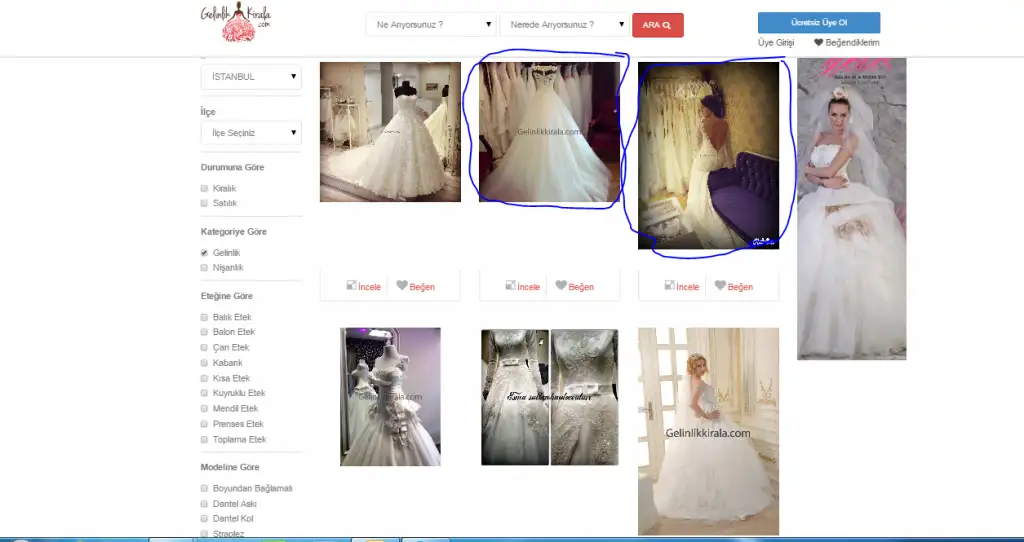Image resolution: width=1024 pixels, height=542 pixels.
Task: Uncheck the Gelinlik category checkbox
Action: pos(204,253)
